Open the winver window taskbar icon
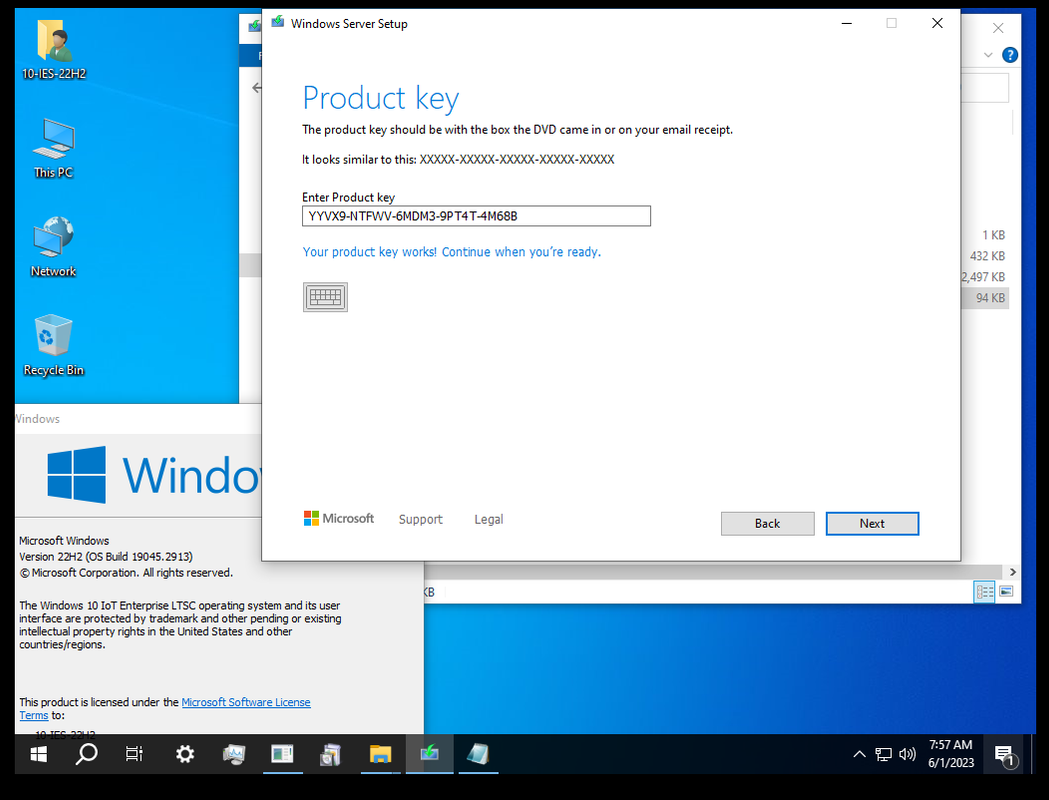Viewport: 1049px width, 800px height. tap(282, 755)
